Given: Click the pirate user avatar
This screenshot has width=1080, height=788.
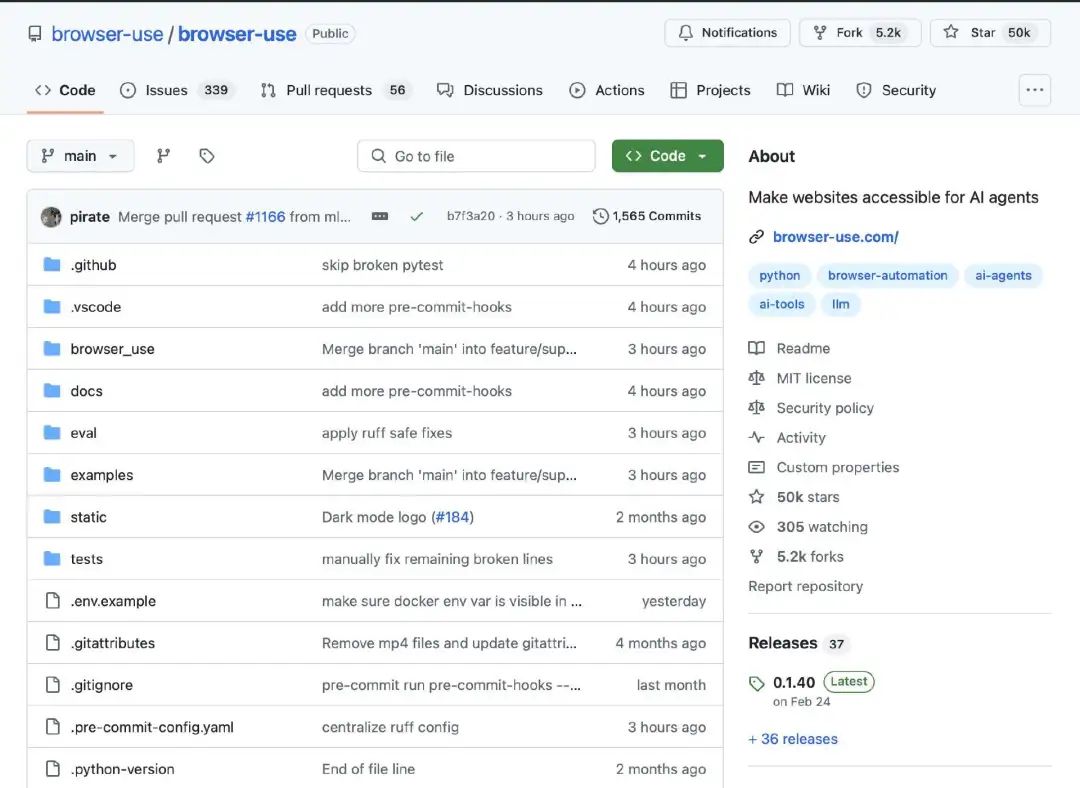Looking at the screenshot, I should [51, 217].
